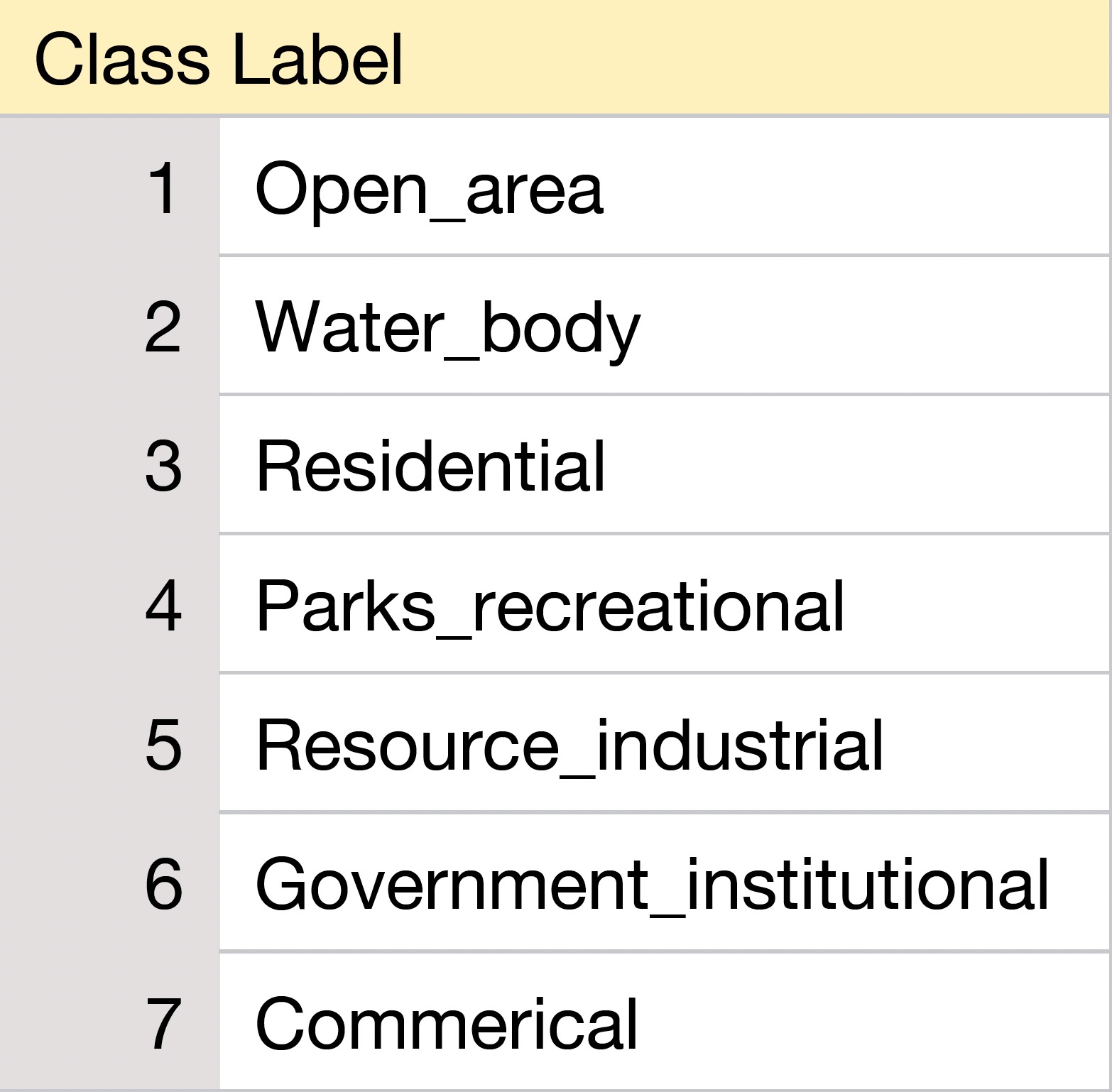Select the Water_body cell

tap(447, 328)
